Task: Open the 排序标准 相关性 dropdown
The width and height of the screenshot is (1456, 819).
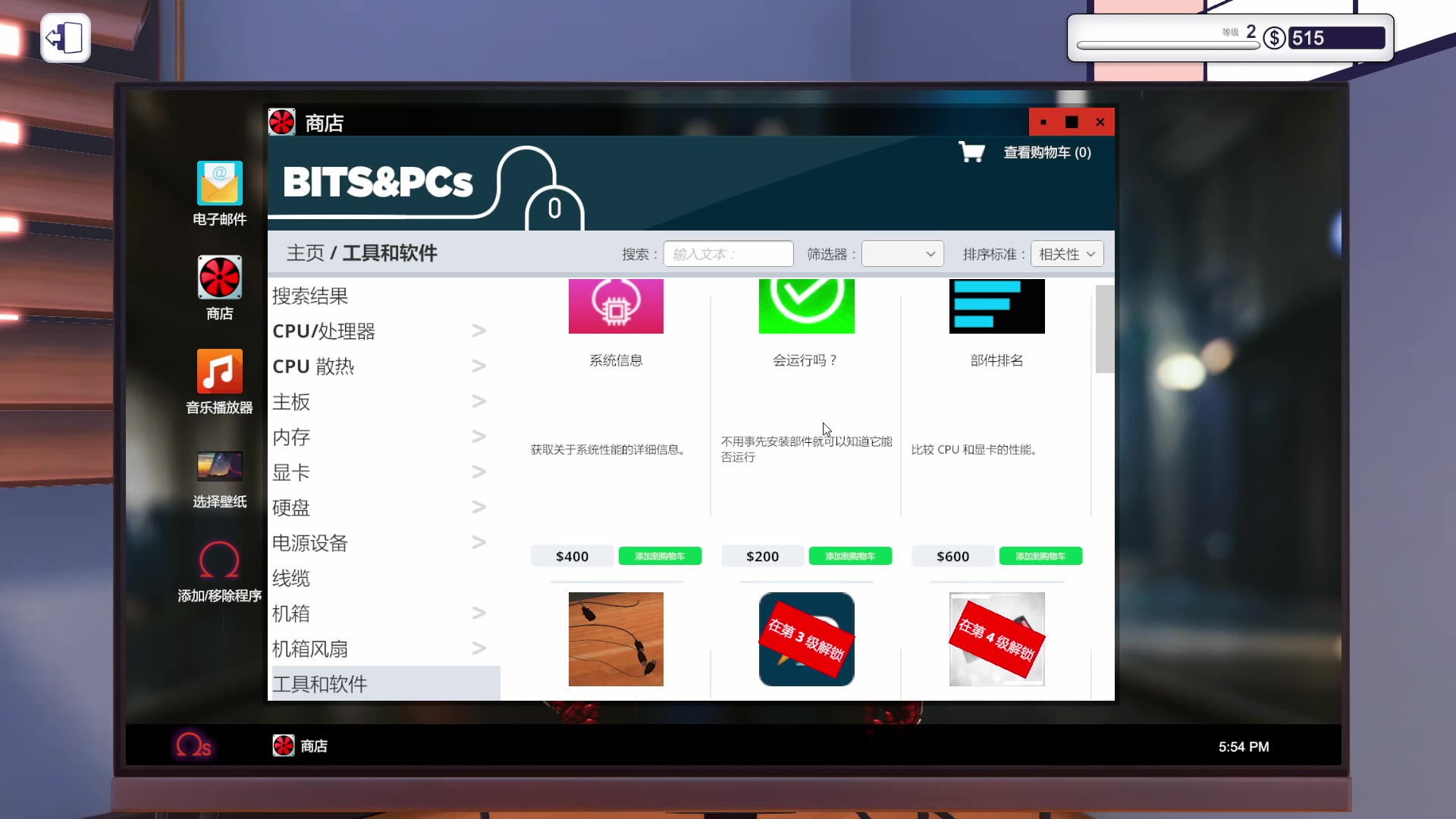Action: pyautogui.click(x=1067, y=254)
